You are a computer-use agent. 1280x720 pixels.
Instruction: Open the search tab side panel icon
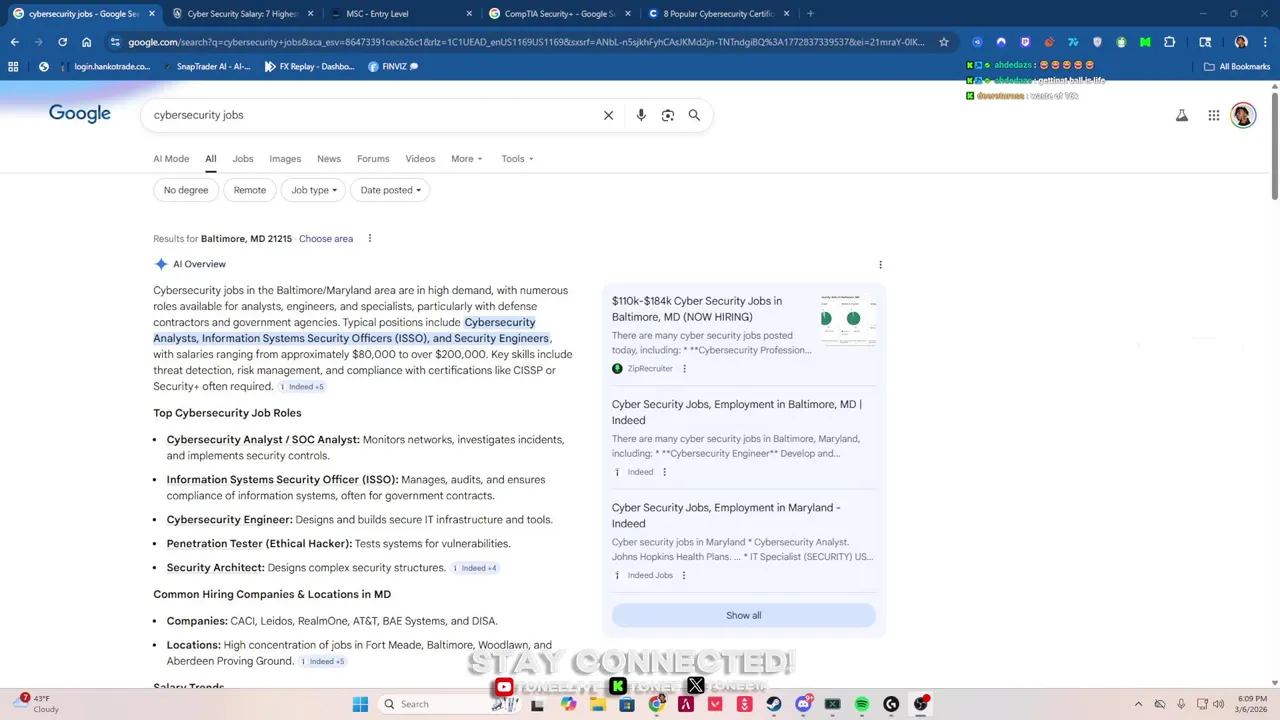click(1205, 42)
